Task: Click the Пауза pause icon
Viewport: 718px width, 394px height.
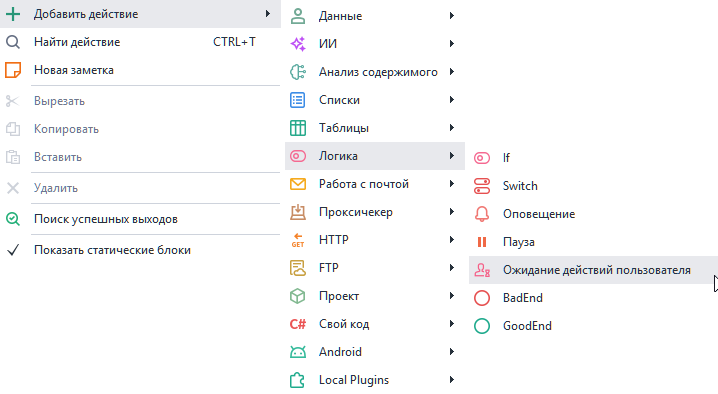Action: pos(482,242)
